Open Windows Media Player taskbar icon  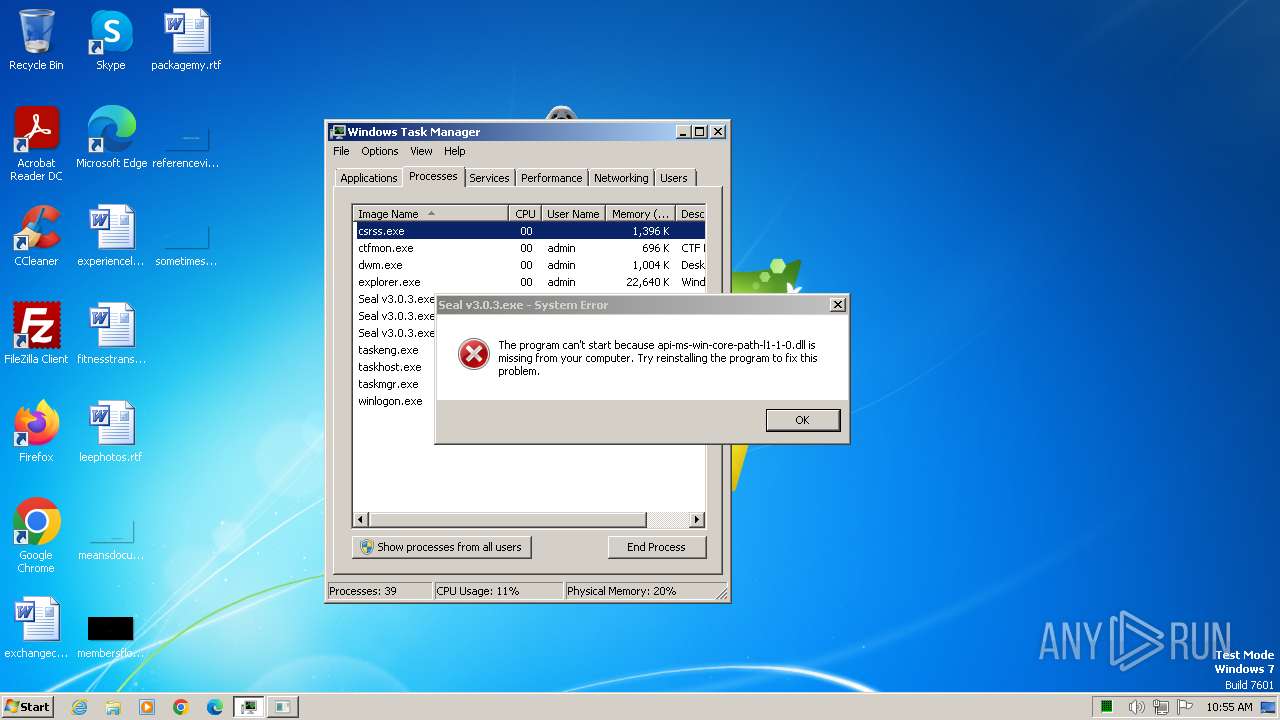[147, 707]
